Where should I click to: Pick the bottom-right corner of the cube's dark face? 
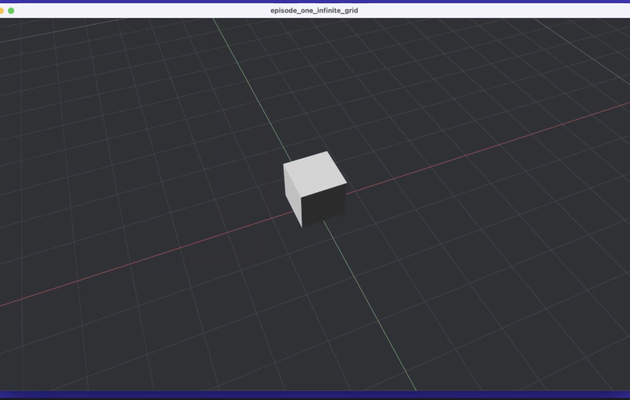click(x=345, y=214)
